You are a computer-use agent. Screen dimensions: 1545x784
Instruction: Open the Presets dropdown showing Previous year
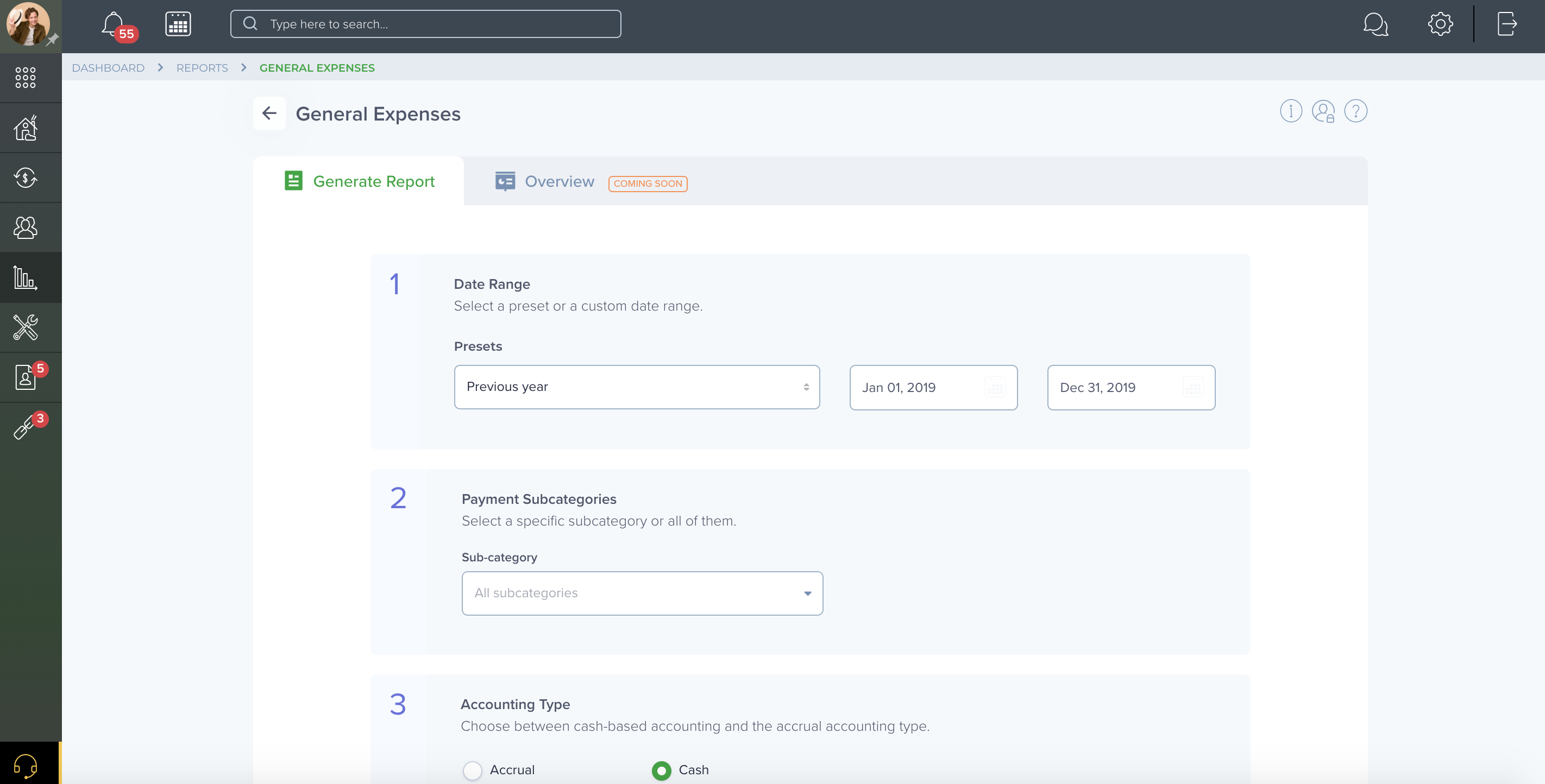pyautogui.click(x=637, y=387)
